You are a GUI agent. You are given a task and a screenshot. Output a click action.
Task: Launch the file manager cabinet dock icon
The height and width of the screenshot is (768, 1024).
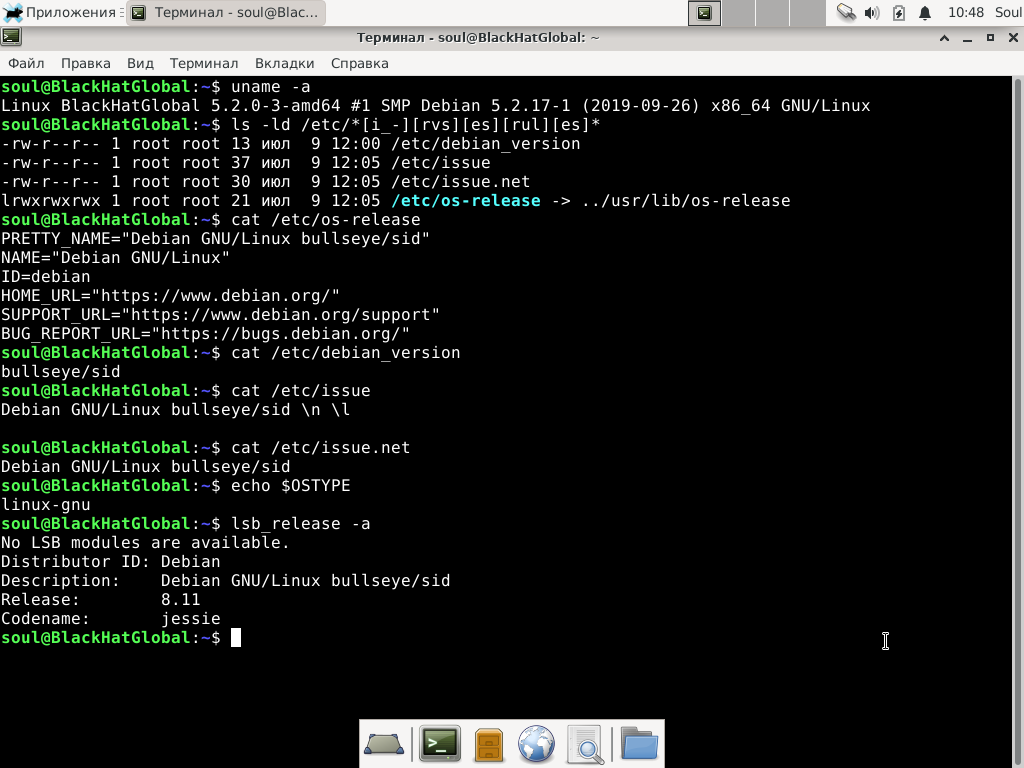[488, 745]
